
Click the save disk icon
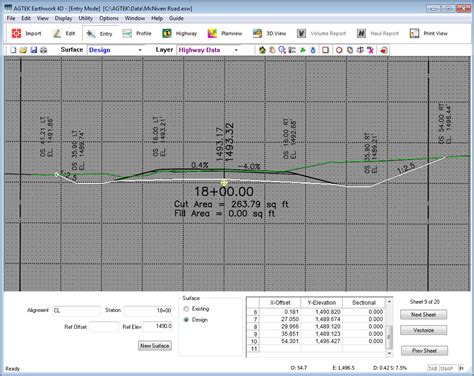pos(33,50)
